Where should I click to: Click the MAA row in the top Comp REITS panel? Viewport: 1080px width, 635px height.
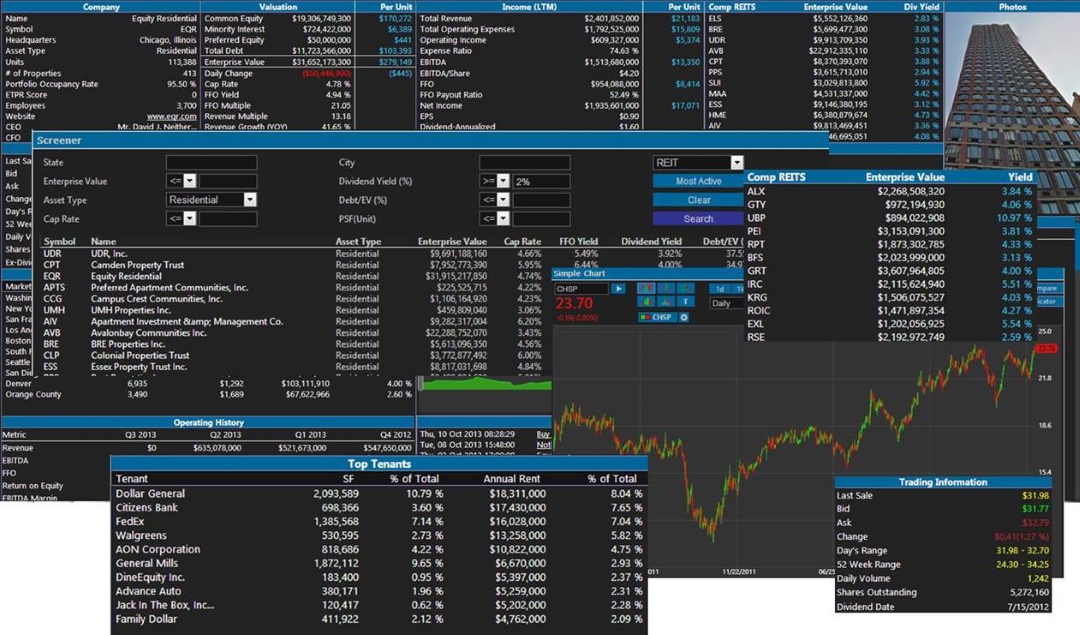(824, 94)
